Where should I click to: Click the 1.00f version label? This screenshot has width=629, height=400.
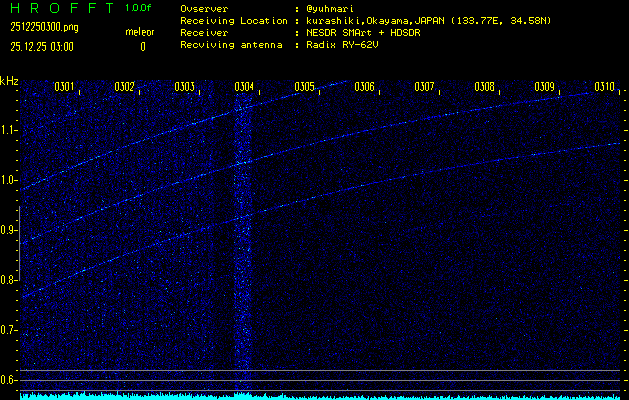pos(139,8)
